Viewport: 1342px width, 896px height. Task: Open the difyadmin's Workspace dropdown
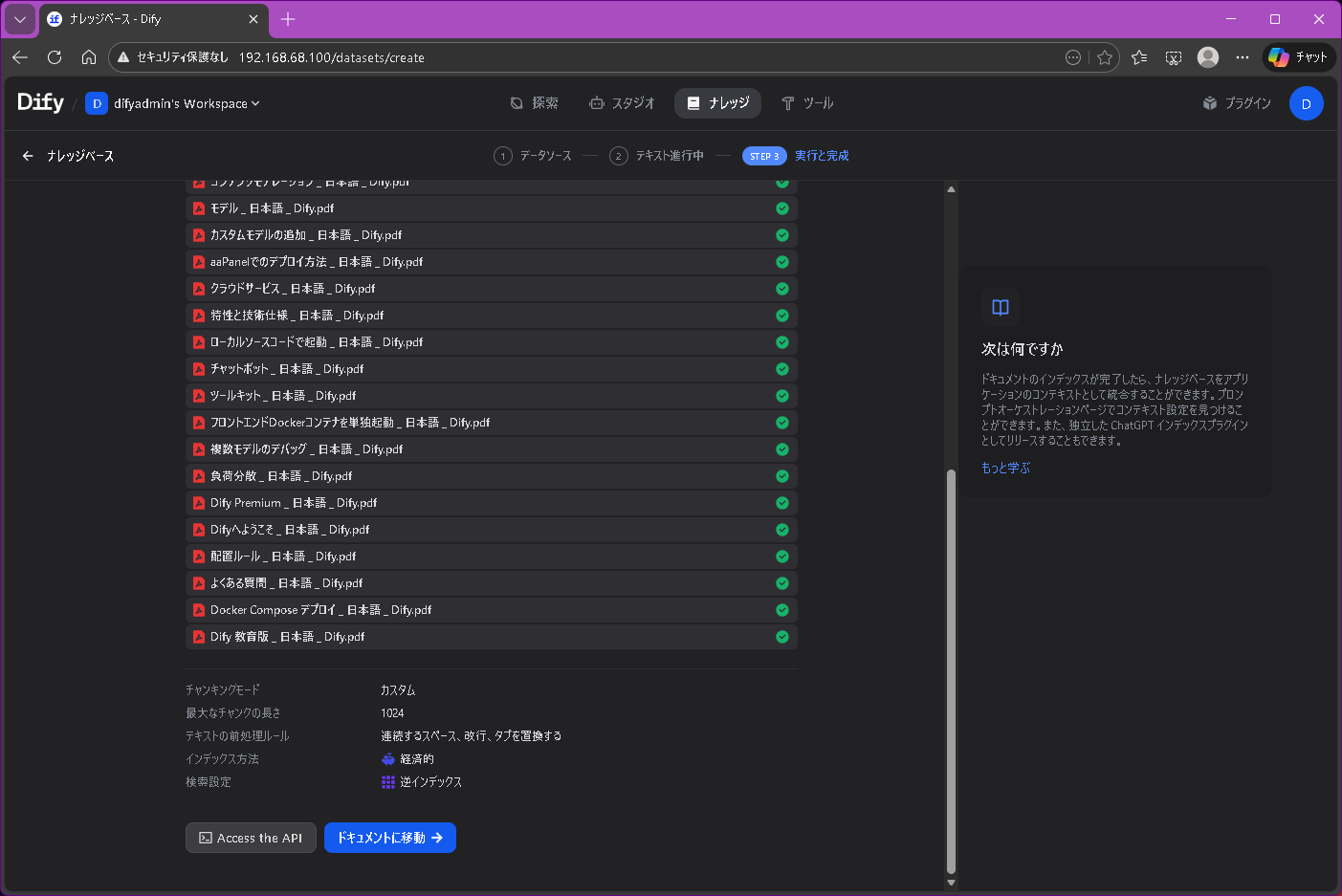point(173,103)
